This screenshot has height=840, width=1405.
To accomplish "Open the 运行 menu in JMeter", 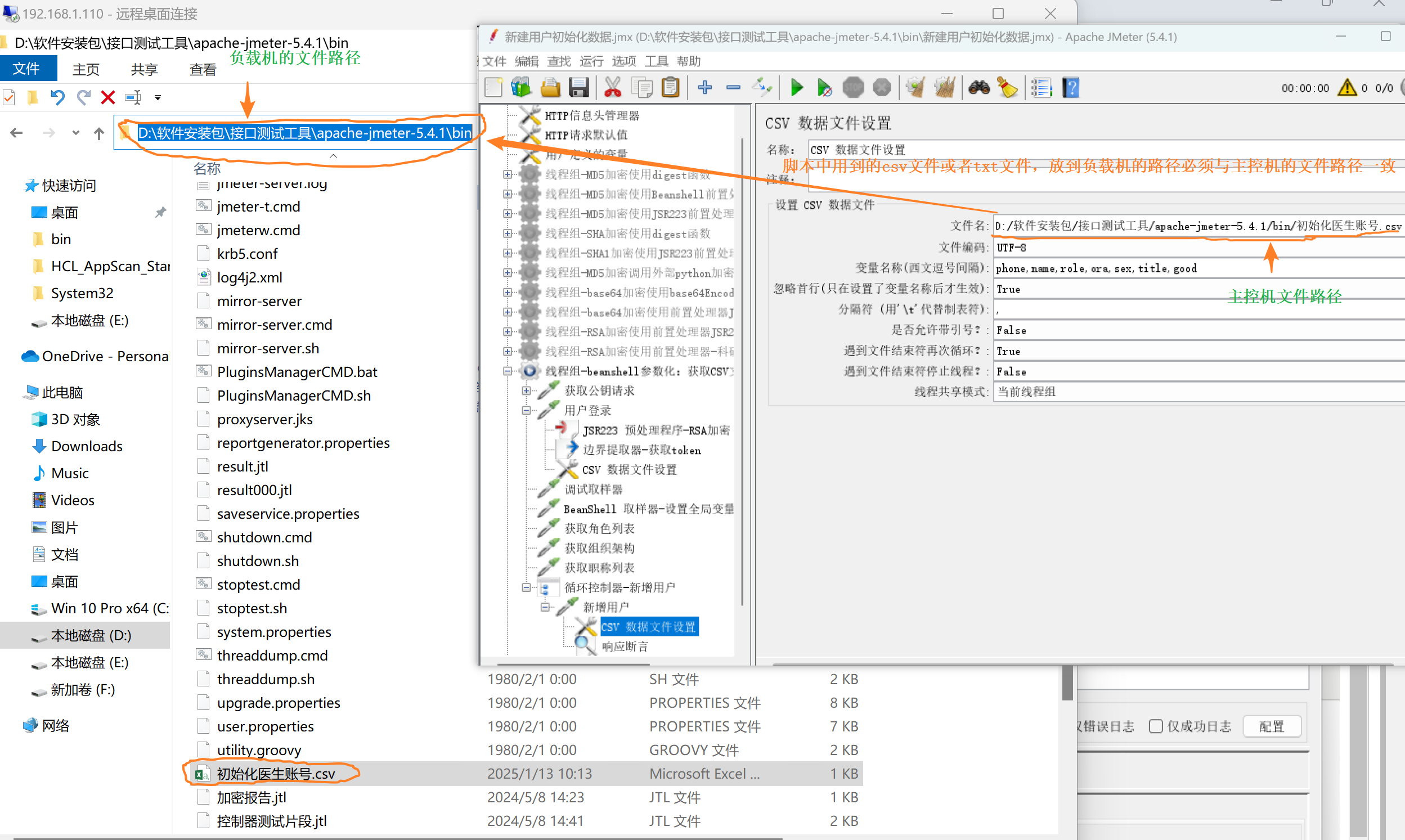I will (x=591, y=61).
